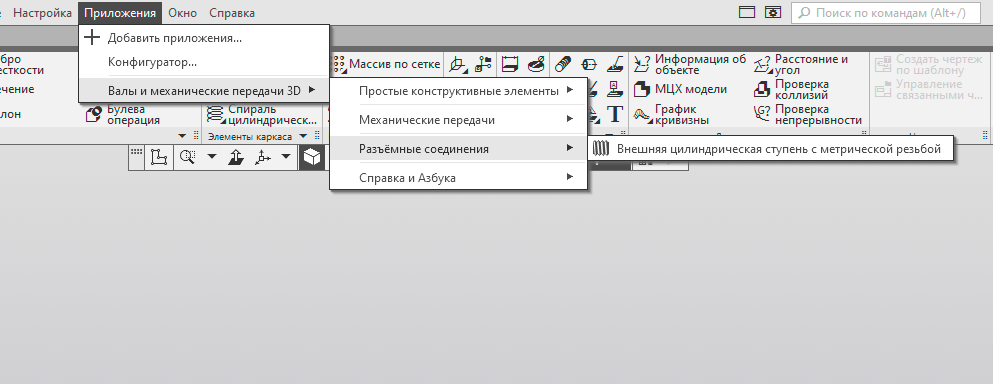This screenshot has width=993, height=384.
Task: Open the Настройка menu
Action: pos(42,13)
